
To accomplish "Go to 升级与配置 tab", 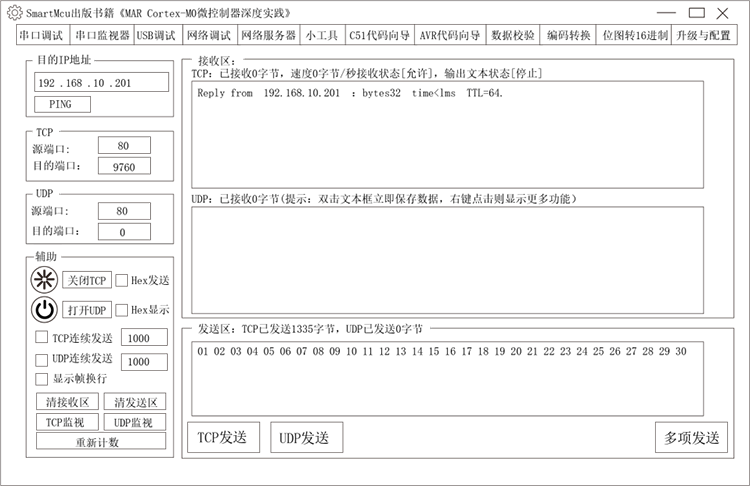I will click(x=703, y=35).
